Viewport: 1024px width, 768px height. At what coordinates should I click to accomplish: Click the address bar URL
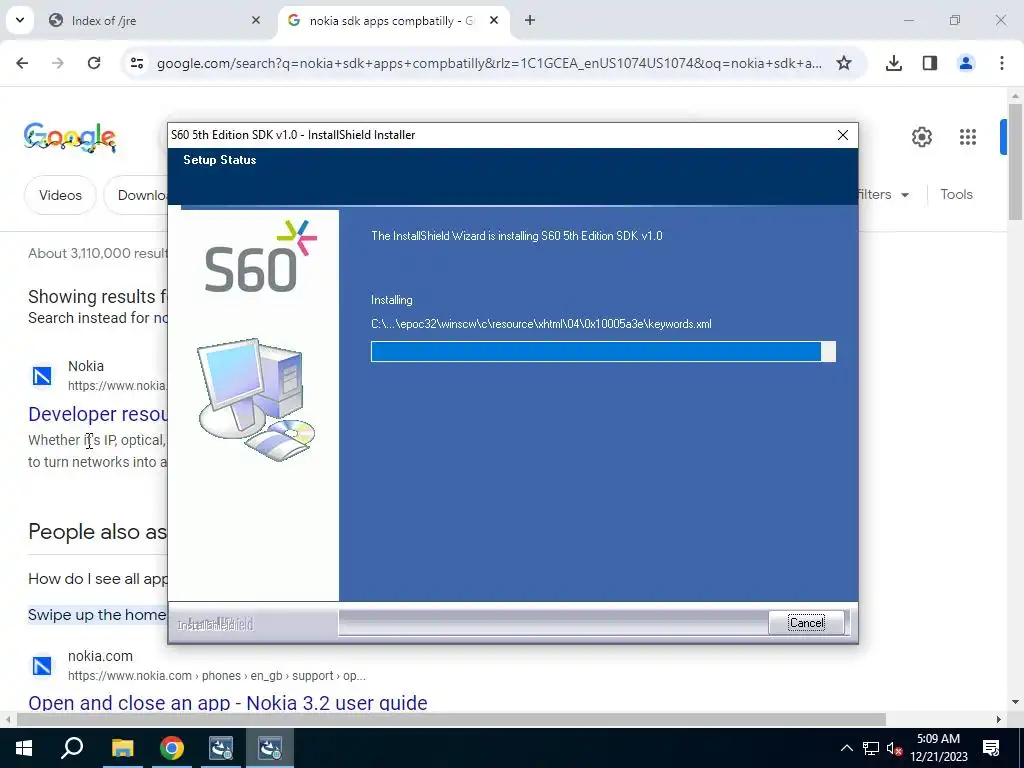pos(489,63)
